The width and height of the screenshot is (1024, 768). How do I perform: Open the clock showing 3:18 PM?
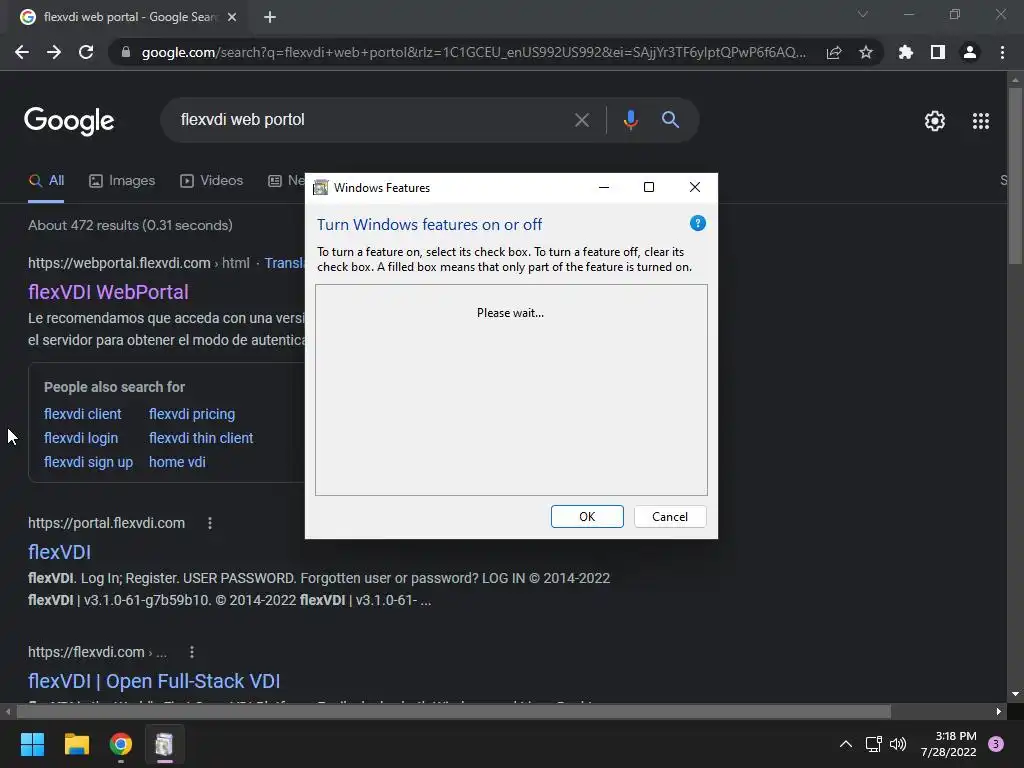949,744
